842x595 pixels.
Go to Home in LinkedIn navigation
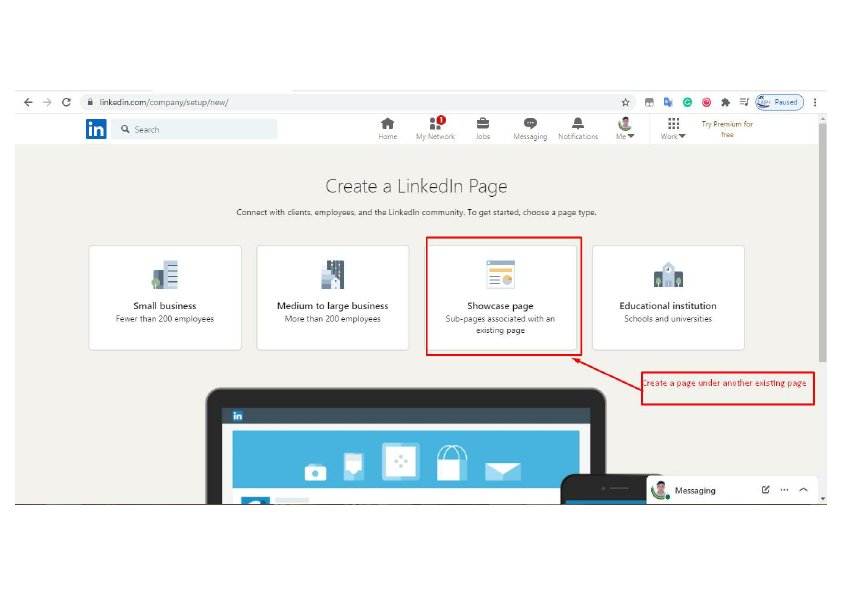[x=388, y=129]
